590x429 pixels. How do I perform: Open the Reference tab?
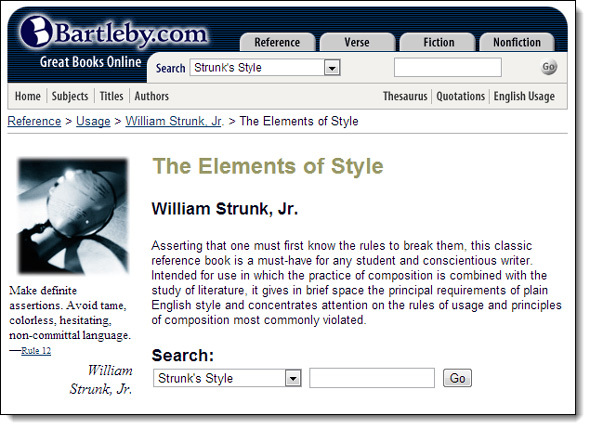tap(277, 42)
